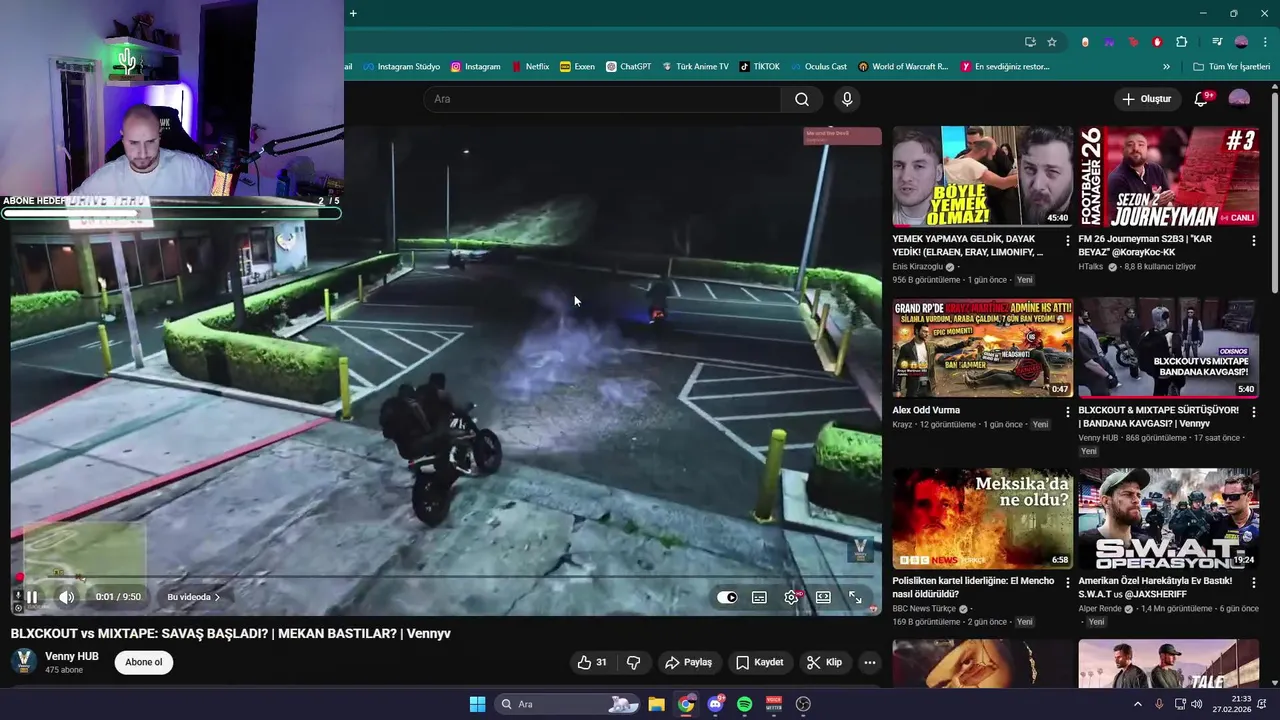This screenshot has width=1280, height=720.
Task: Show hidden system tray icons
Action: tap(1137, 704)
